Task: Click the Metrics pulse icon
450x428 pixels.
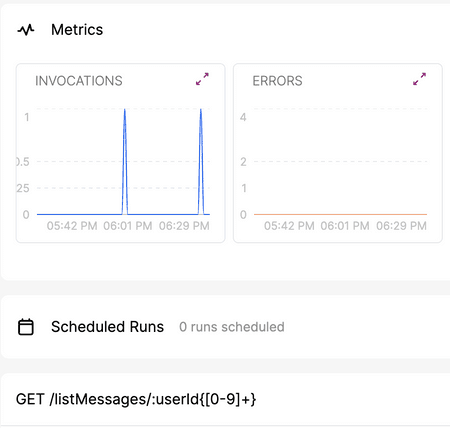Action: click(x=26, y=30)
